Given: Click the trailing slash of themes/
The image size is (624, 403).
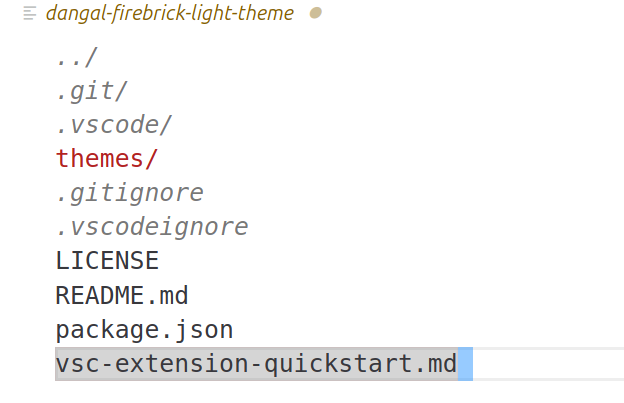Looking at the screenshot, I should pos(152,159).
